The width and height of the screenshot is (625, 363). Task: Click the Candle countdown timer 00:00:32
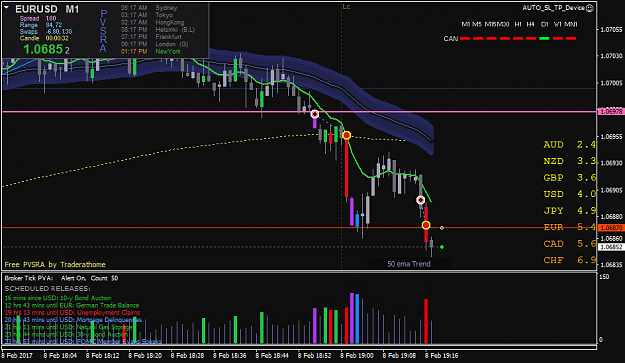pos(57,38)
